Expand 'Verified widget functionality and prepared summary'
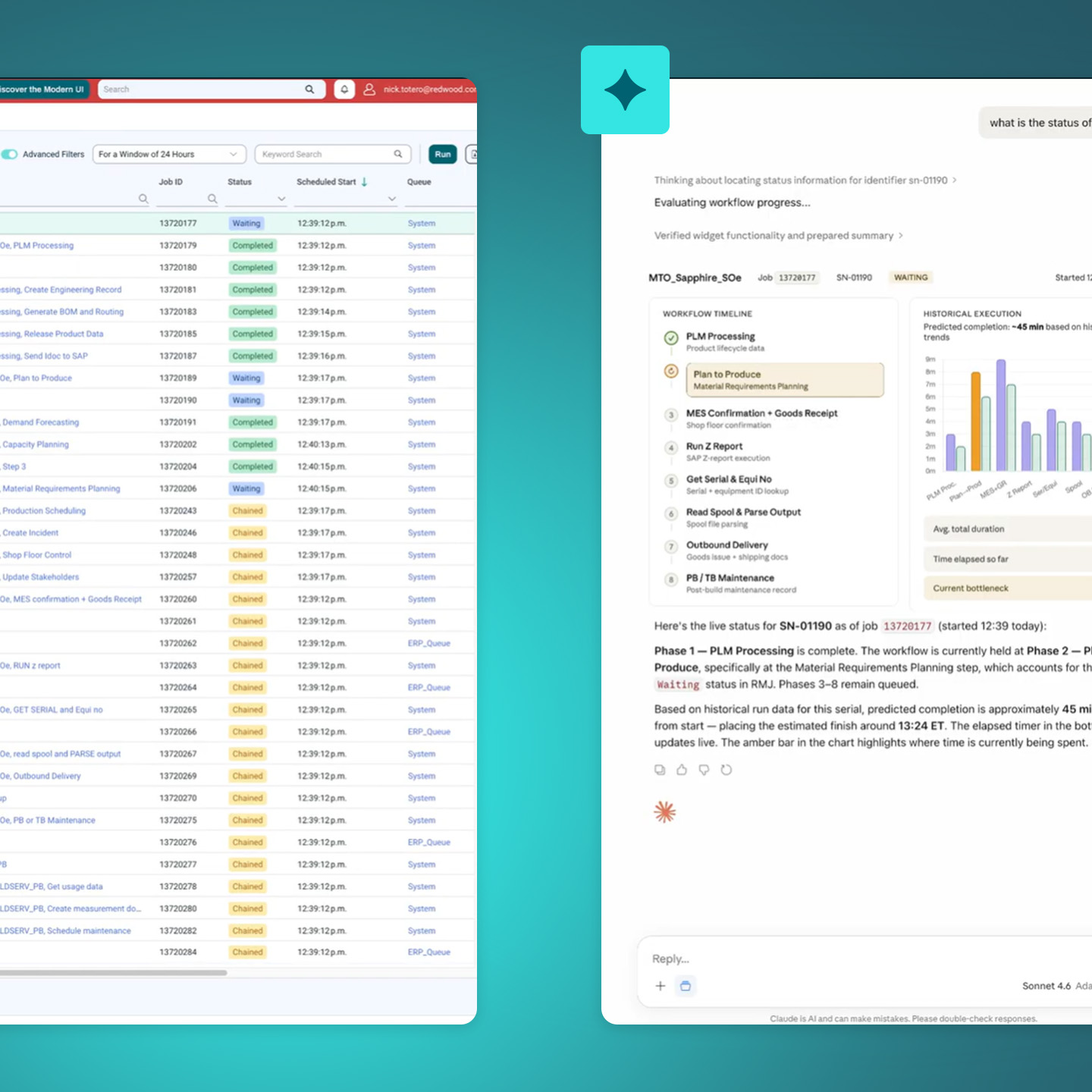Image resolution: width=1092 pixels, height=1092 pixels. [779, 236]
